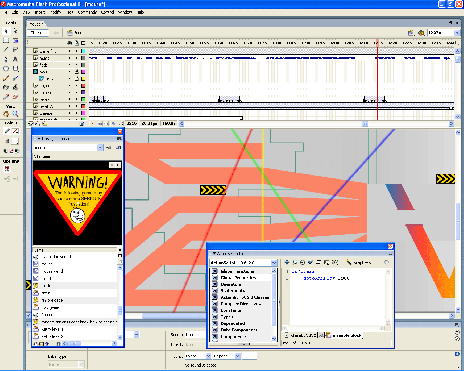
Task: Click the red timeline playhead marker
Action: 377,43
